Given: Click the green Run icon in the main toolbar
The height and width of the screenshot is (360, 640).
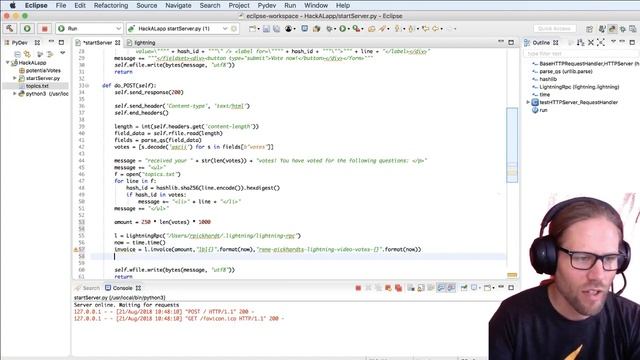Looking at the screenshot, I should (342, 29).
